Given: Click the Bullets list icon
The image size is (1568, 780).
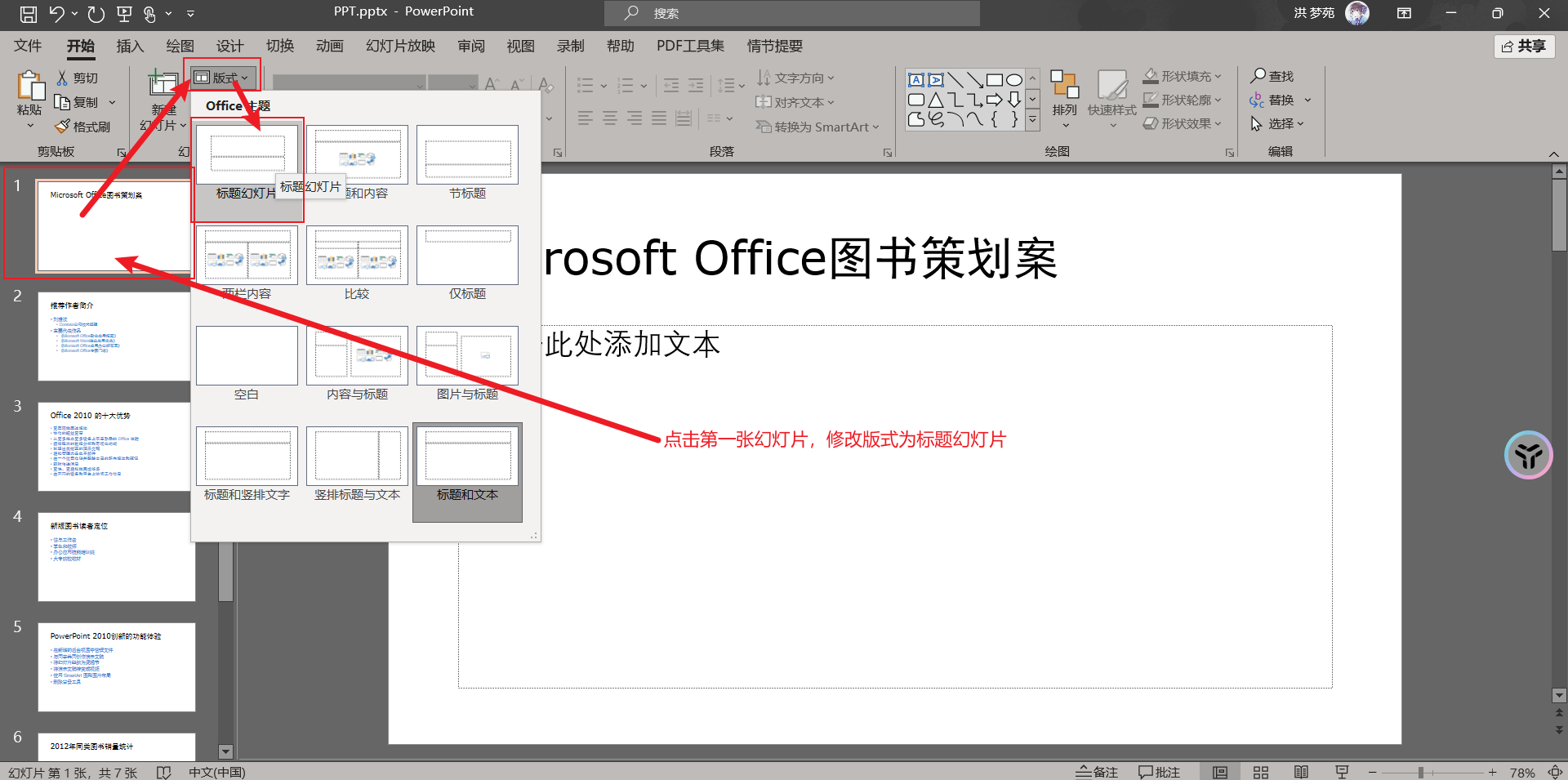Looking at the screenshot, I should [x=585, y=85].
